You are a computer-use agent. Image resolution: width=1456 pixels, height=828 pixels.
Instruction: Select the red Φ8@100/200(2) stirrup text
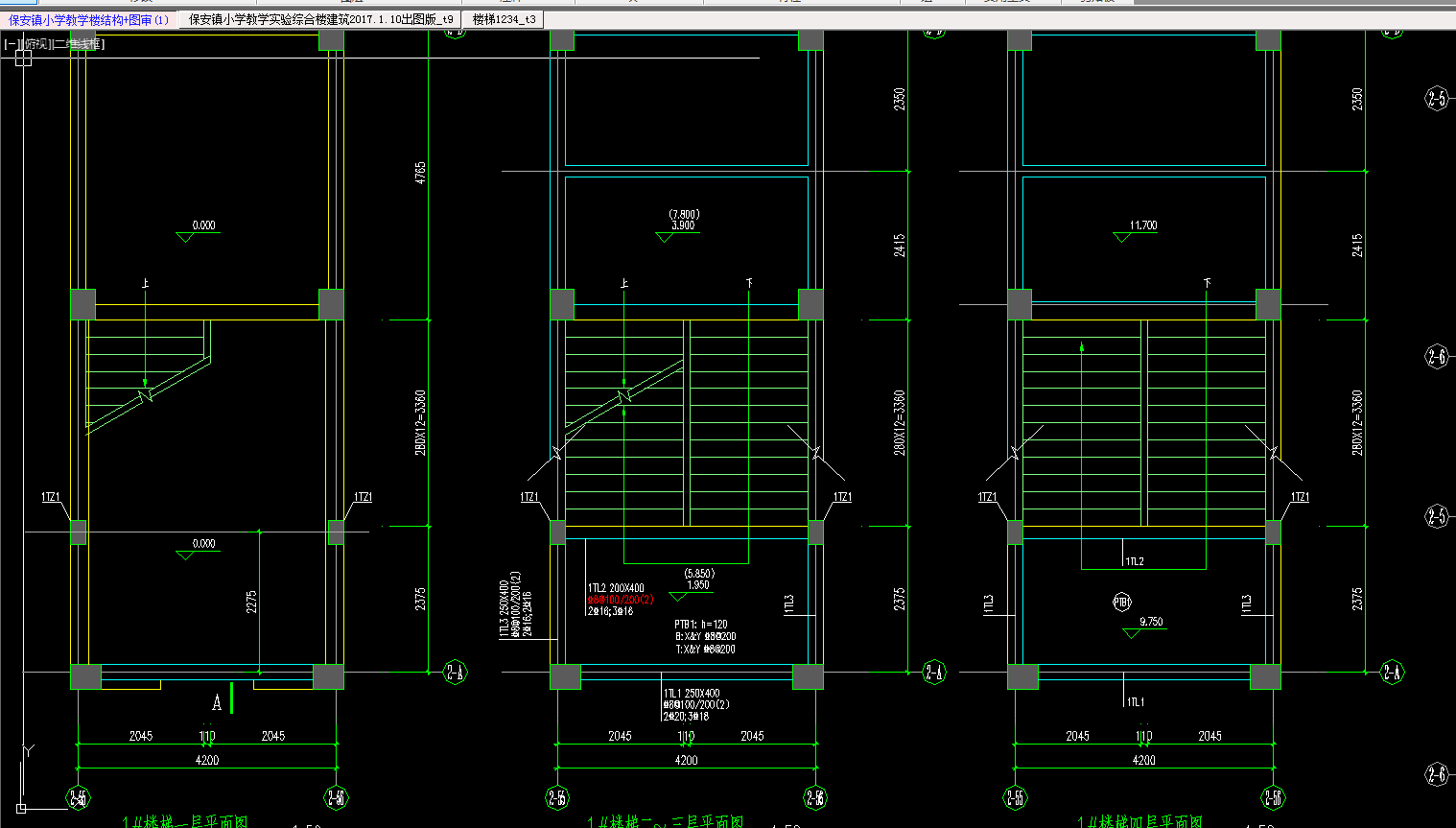coord(621,600)
